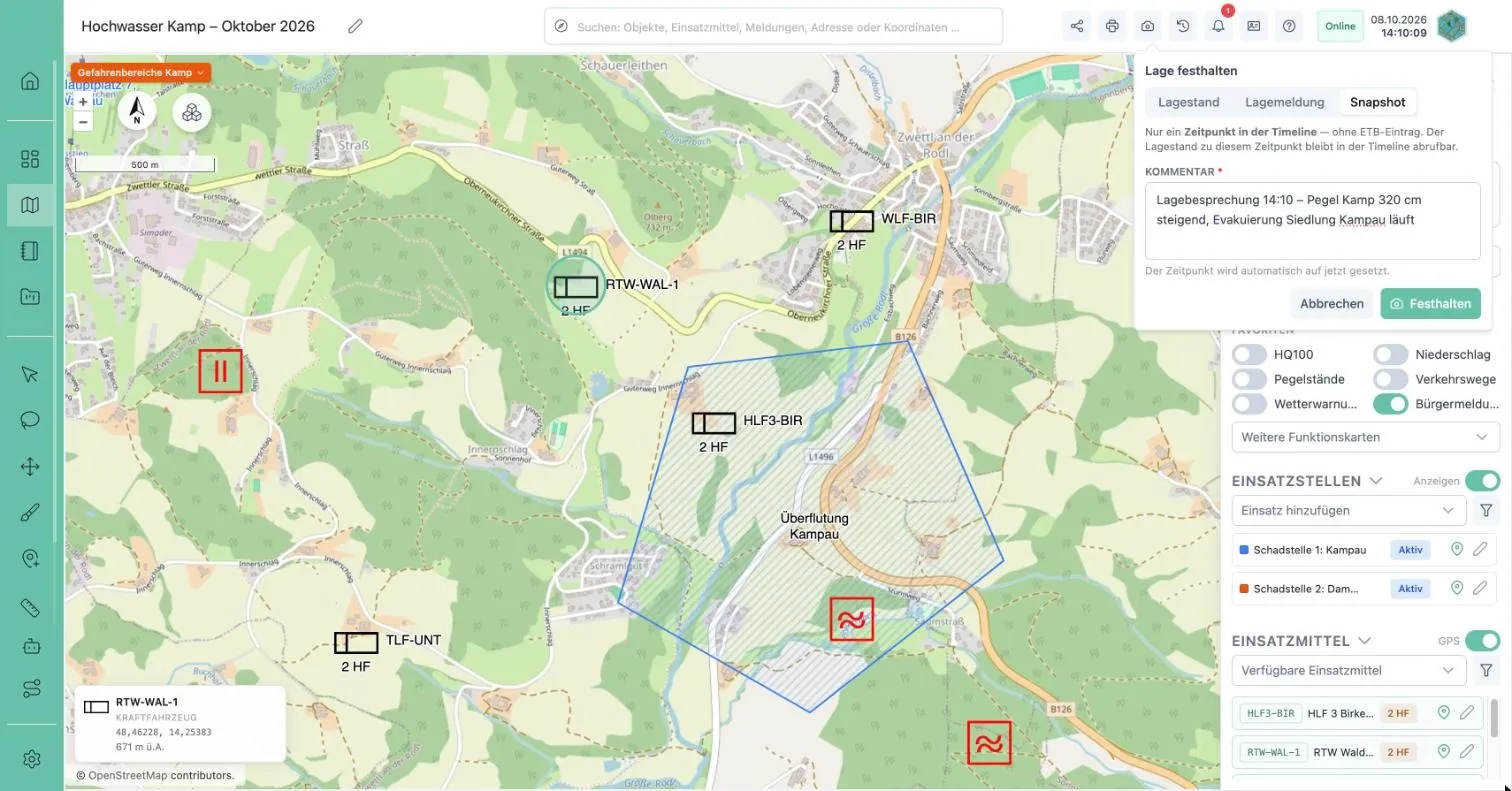This screenshot has width=1512, height=791.
Task: Click the map layers cube button
Action: (192, 112)
